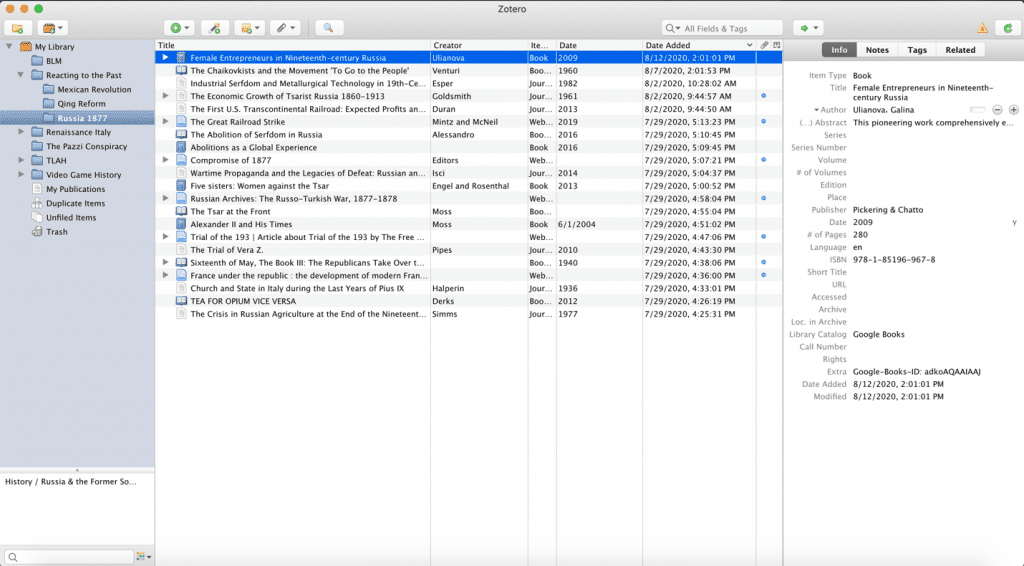The image size is (1024, 566).
Task: Open the Add Attachment paperclip menu
Action: (x=285, y=28)
